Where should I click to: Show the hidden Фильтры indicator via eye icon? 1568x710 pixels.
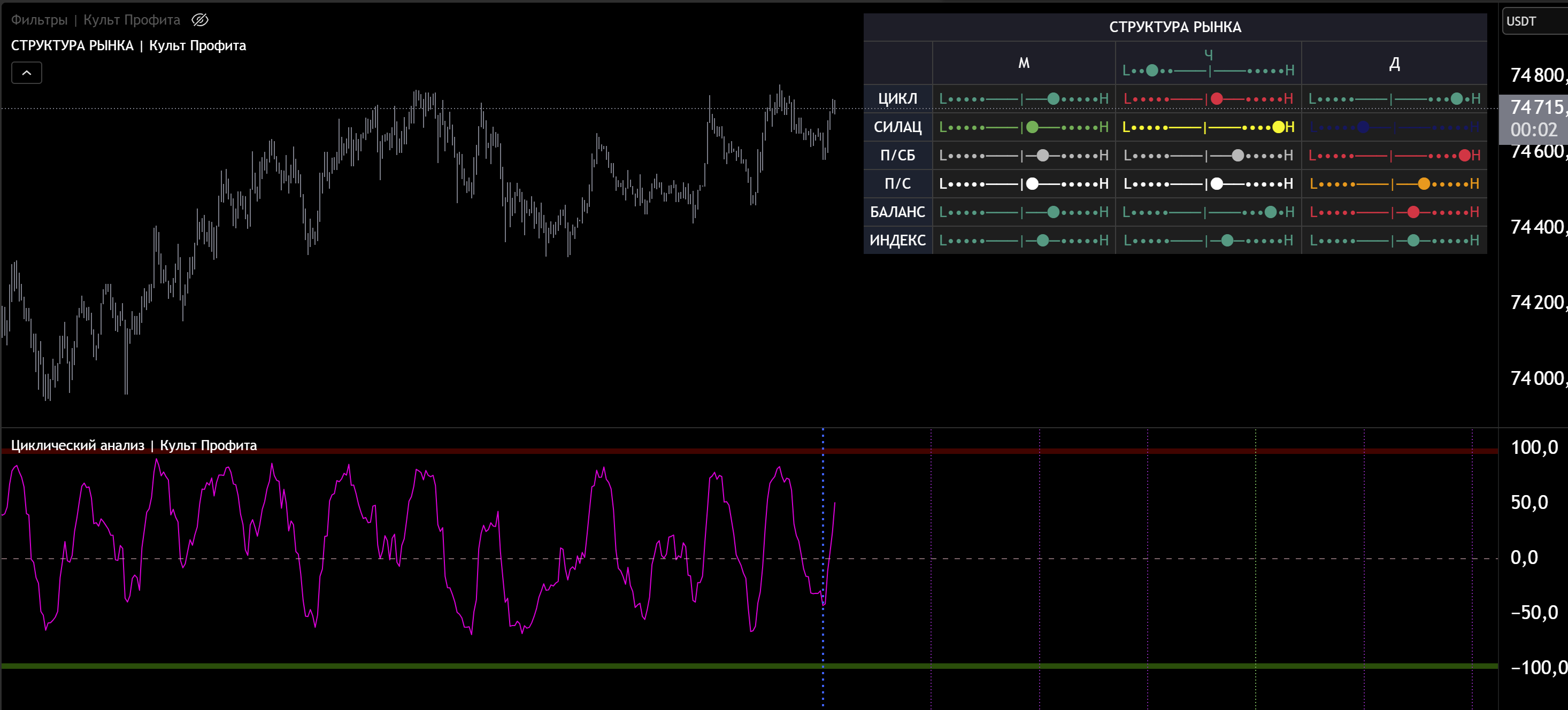click(x=199, y=20)
